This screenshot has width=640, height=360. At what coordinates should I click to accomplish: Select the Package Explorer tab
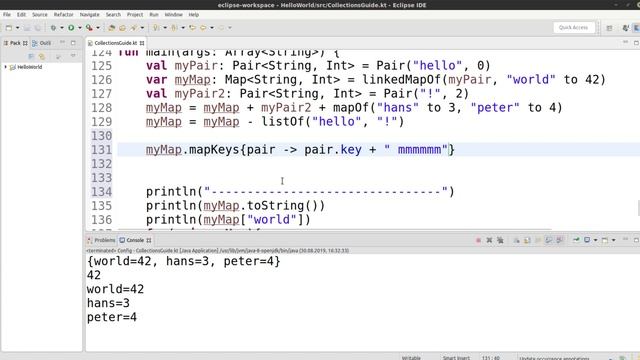(15, 43)
